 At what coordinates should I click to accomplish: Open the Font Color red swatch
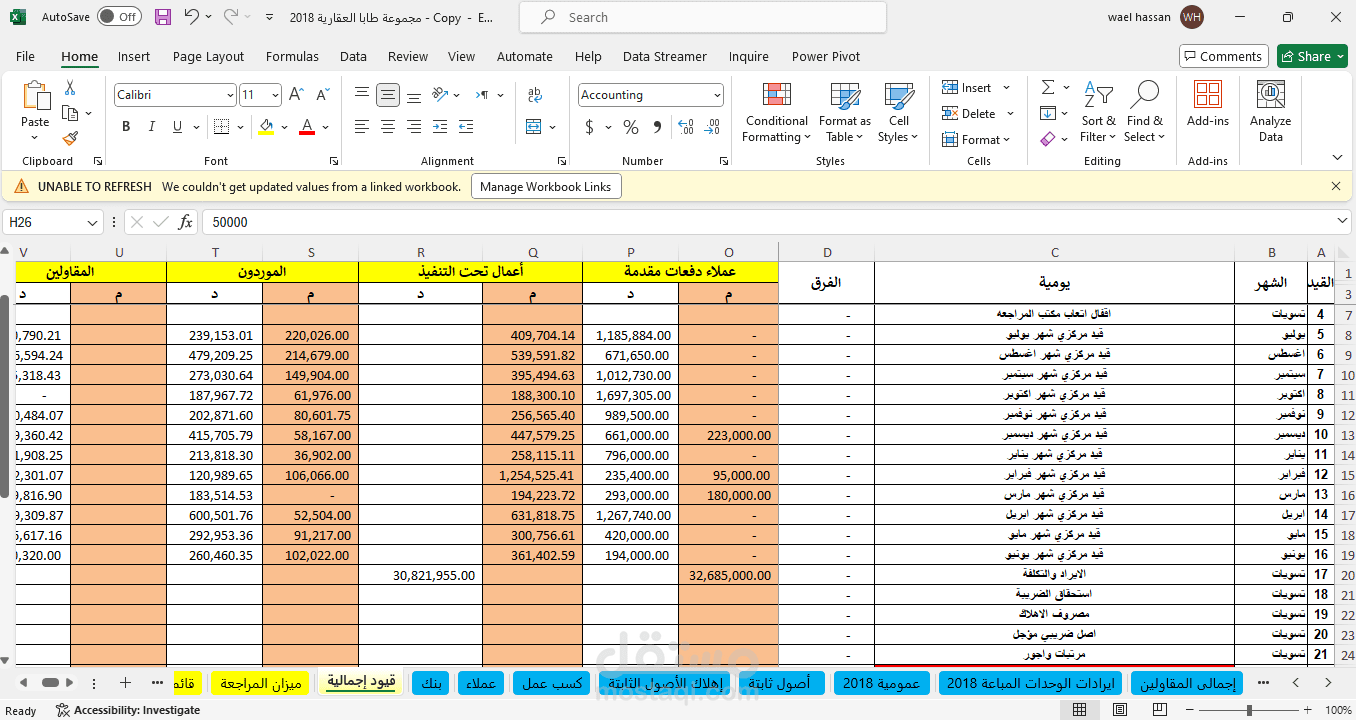click(307, 127)
